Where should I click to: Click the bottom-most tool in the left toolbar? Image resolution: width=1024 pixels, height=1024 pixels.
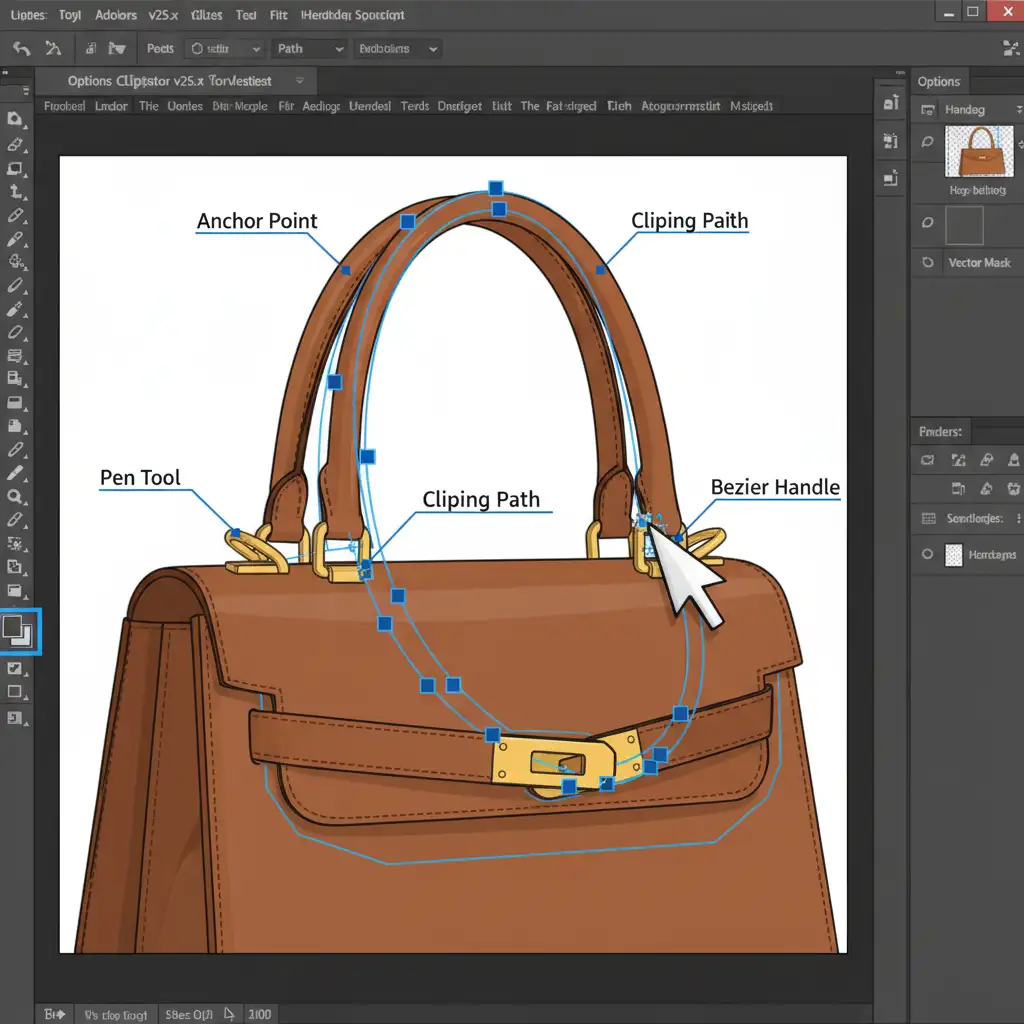15,717
